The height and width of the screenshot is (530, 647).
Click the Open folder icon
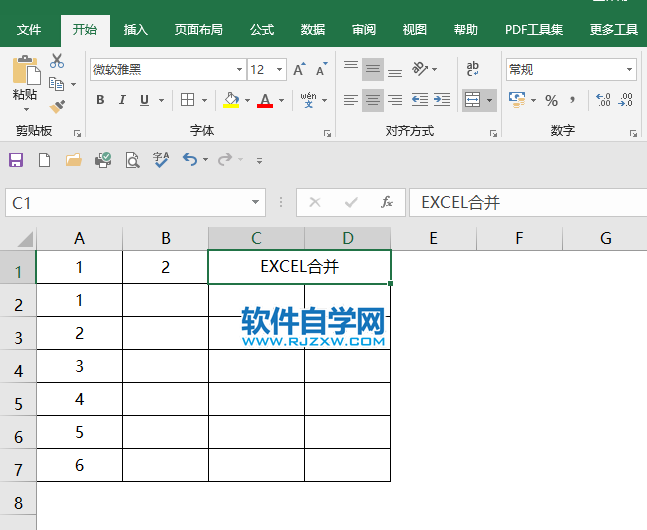[x=73, y=160]
